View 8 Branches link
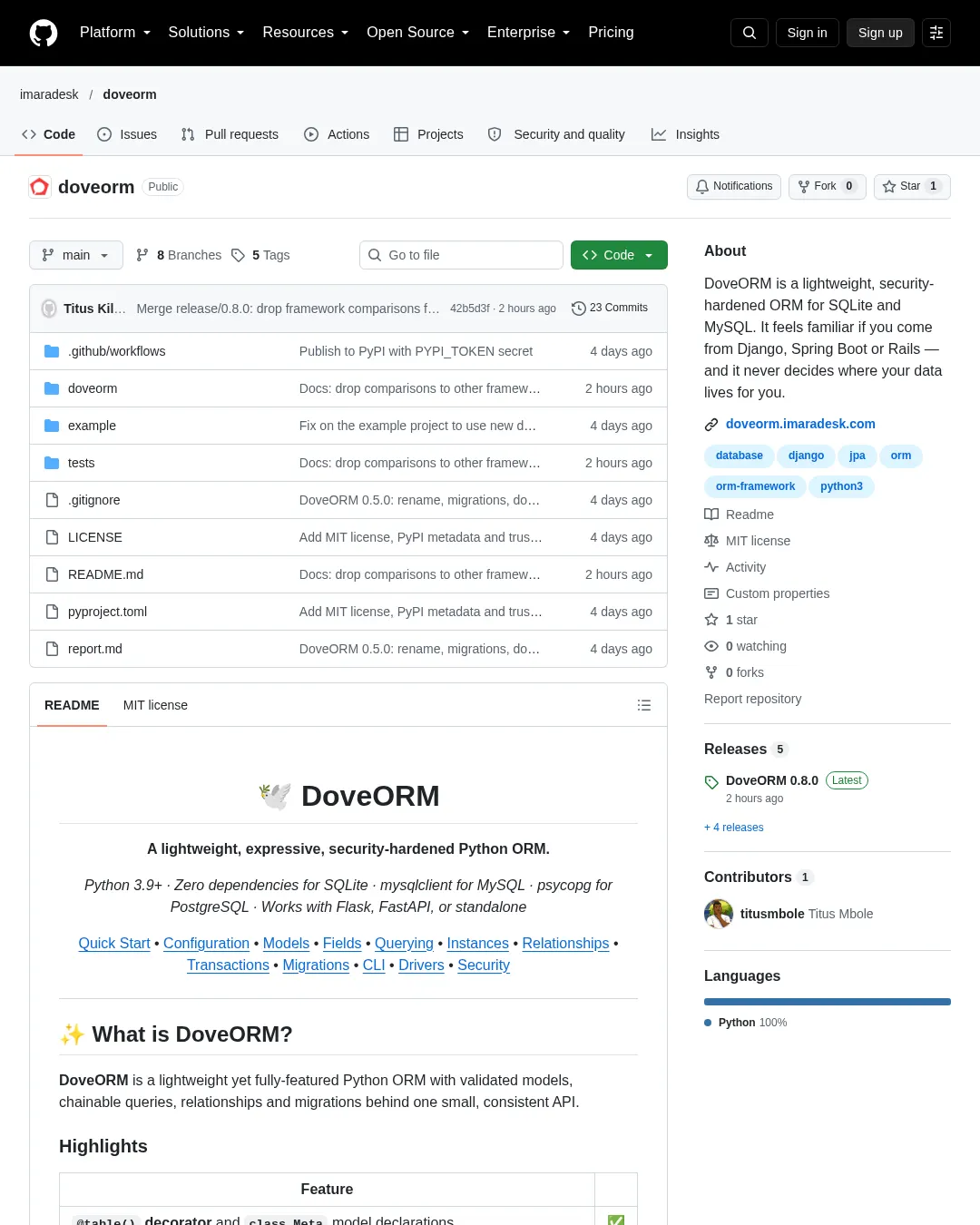Image resolution: width=980 pixels, height=1225 pixels. point(179,255)
